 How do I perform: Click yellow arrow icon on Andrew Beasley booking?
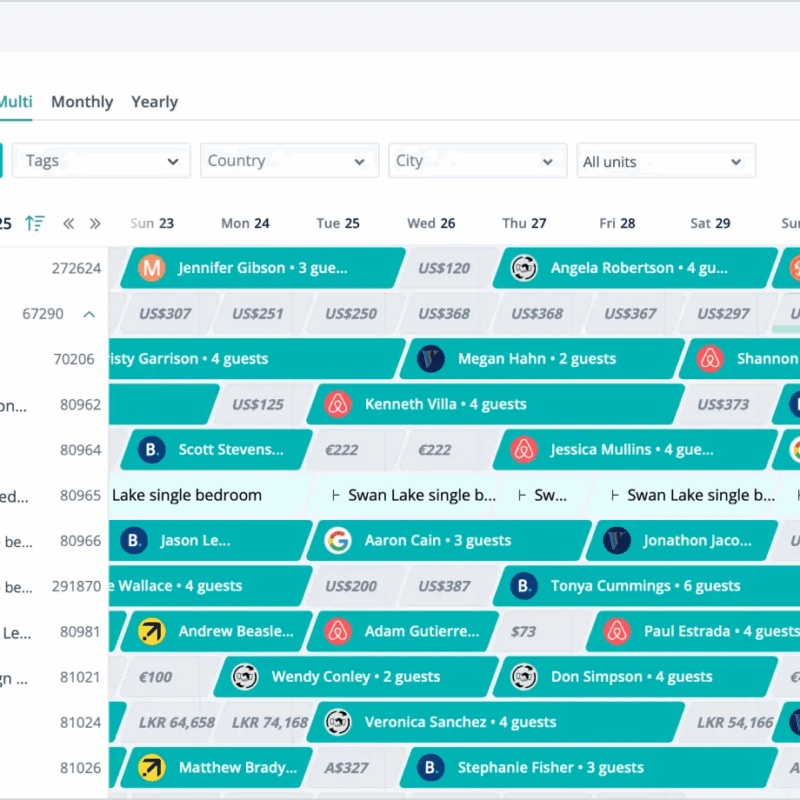(x=151, y=631)
